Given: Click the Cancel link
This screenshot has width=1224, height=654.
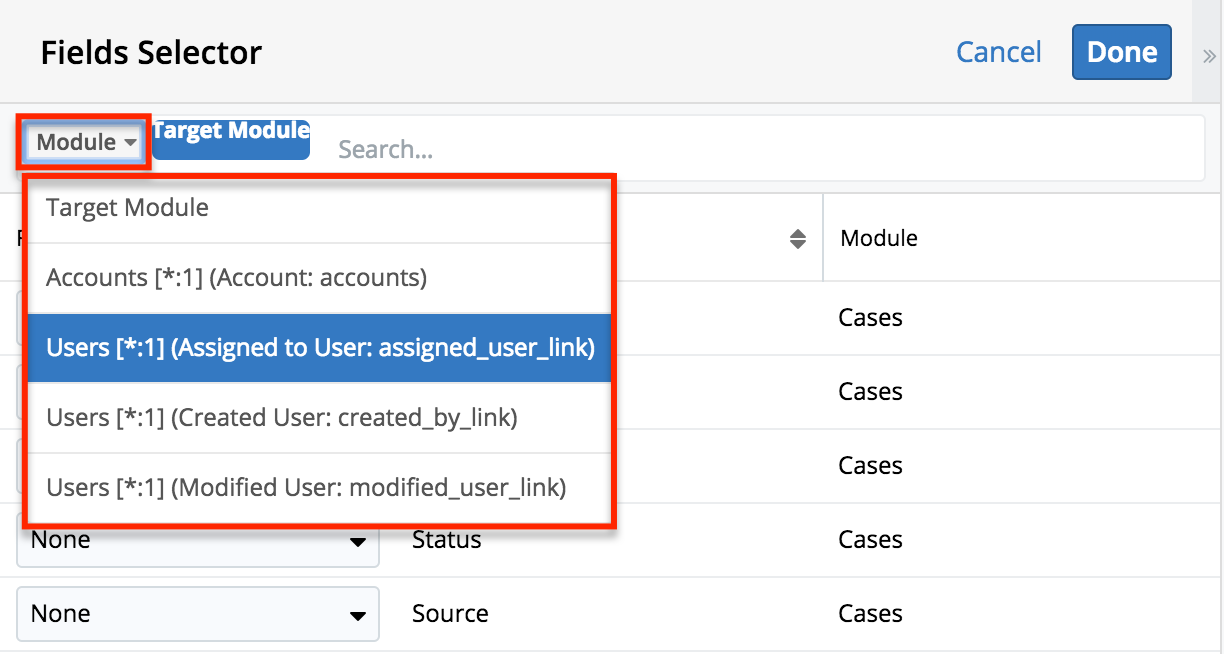Looking at the screenshot, I should 998,52.
